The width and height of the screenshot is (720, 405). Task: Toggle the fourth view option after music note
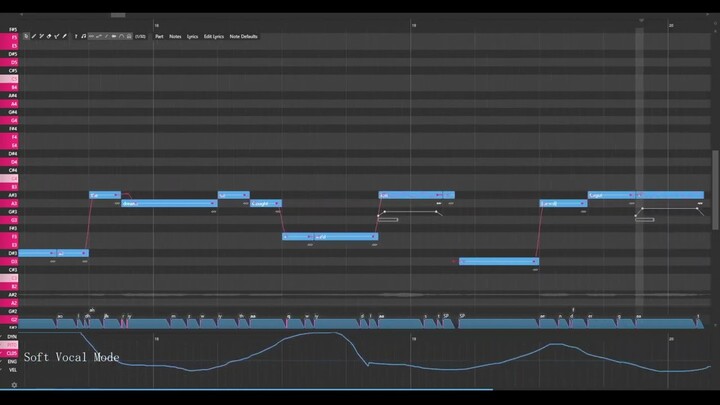[x=114, y=36]
